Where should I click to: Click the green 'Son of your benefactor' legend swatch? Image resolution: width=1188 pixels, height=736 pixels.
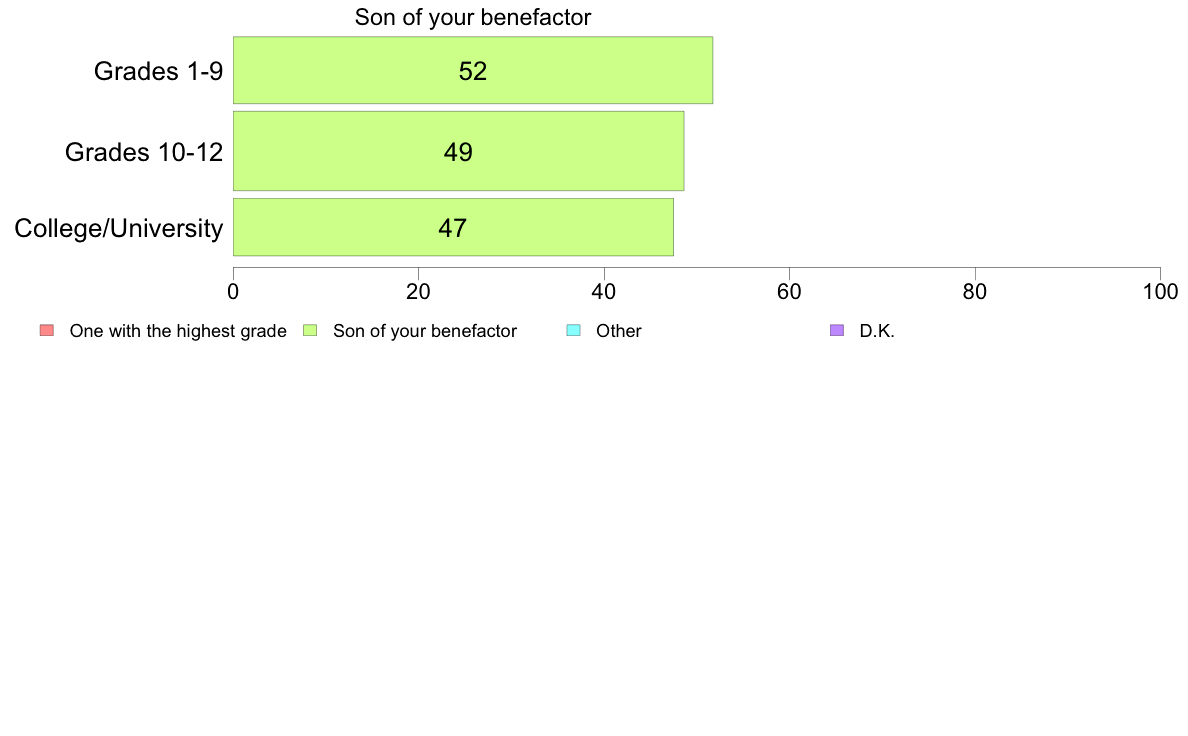tap(310, 330)
